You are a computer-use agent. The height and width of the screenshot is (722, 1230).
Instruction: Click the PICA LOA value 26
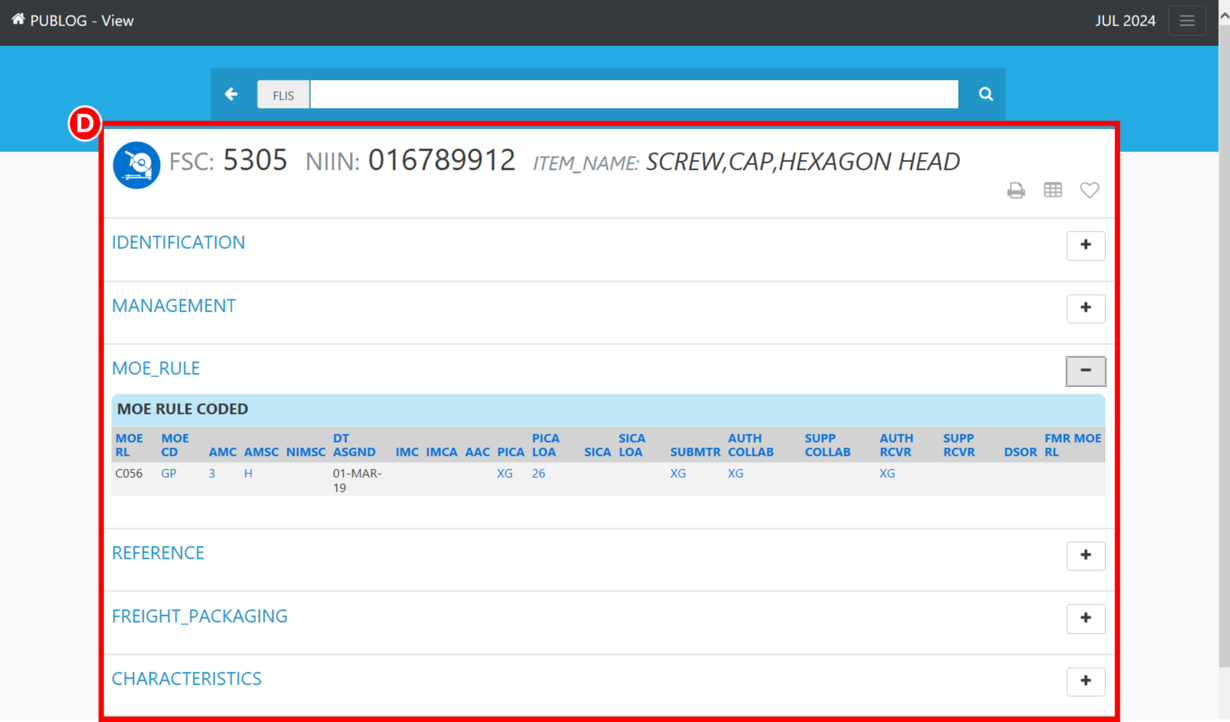click(x=539, y=474)
